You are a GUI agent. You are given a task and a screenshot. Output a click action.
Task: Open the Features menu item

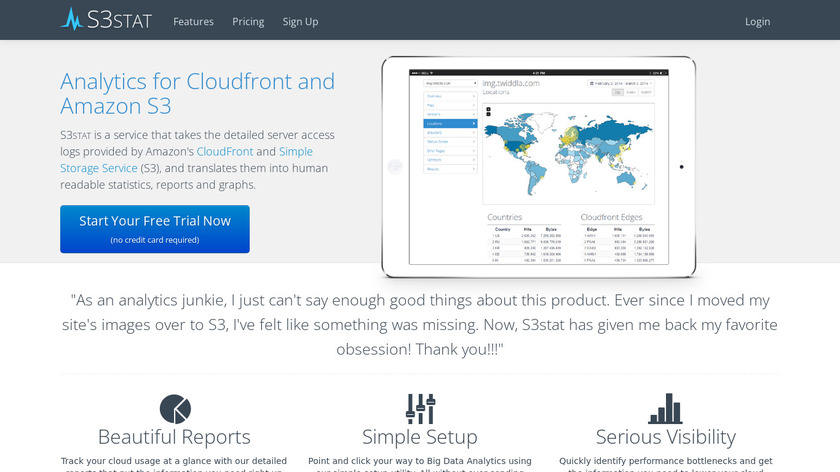coord(193,21)
